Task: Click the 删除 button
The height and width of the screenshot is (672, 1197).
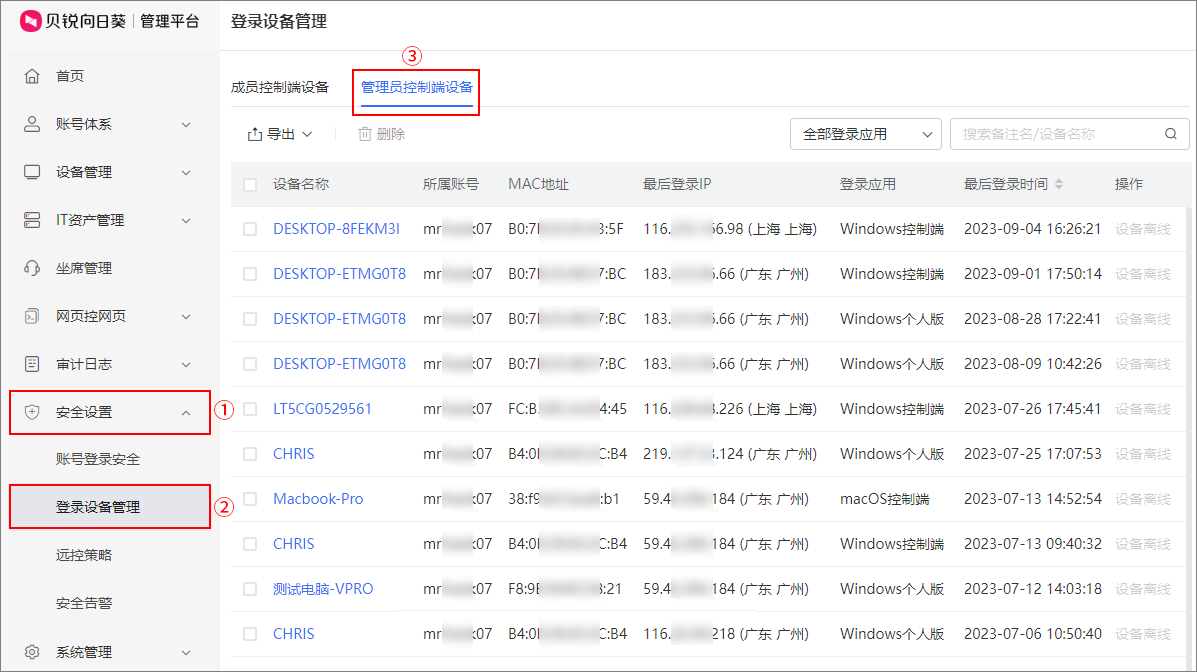Action: [x=382, y=134]
